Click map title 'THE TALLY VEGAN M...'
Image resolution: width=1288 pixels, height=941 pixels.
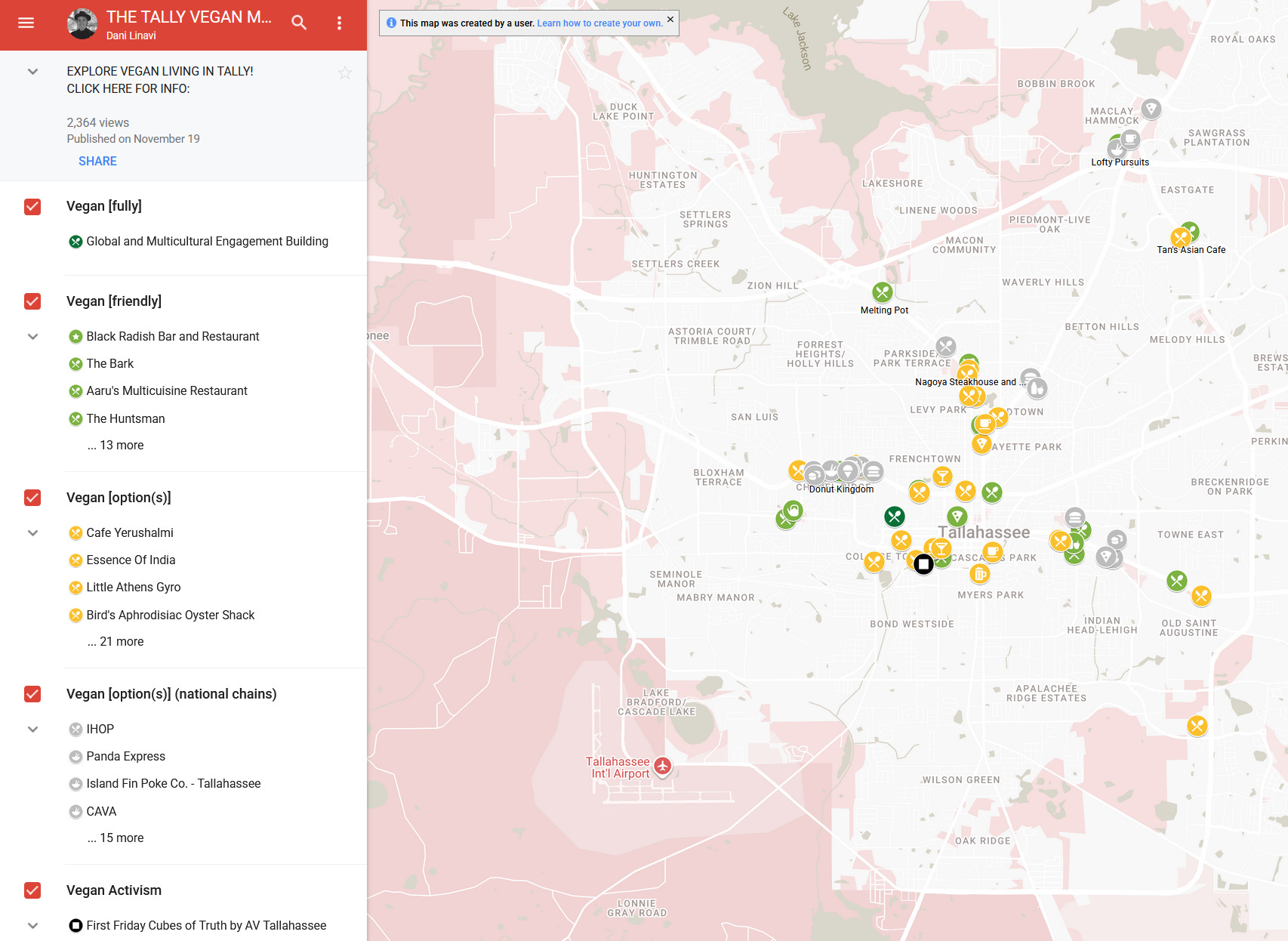click(x=189, y=17)
